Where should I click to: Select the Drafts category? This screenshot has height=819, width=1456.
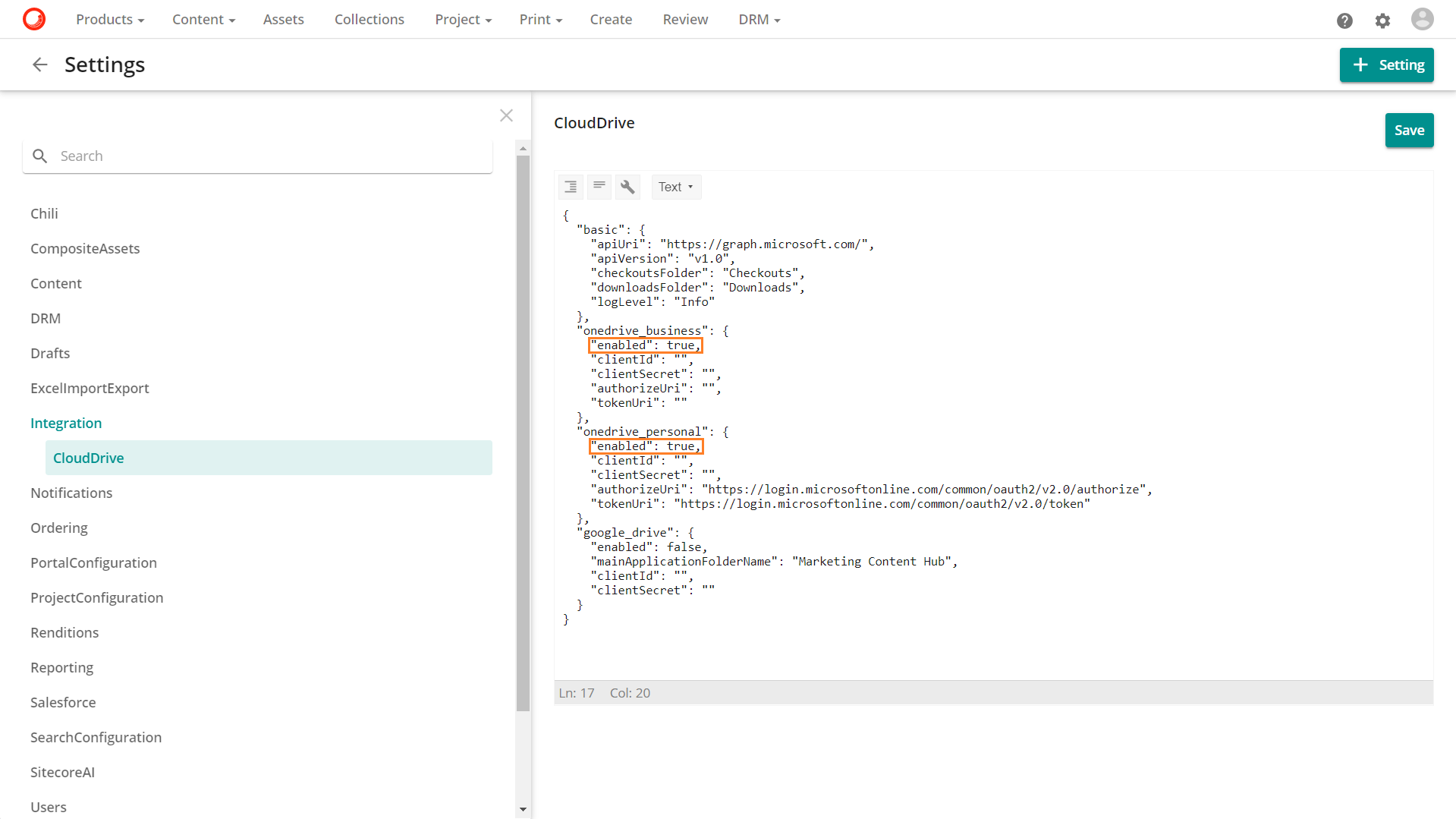[x=50, y=353]
